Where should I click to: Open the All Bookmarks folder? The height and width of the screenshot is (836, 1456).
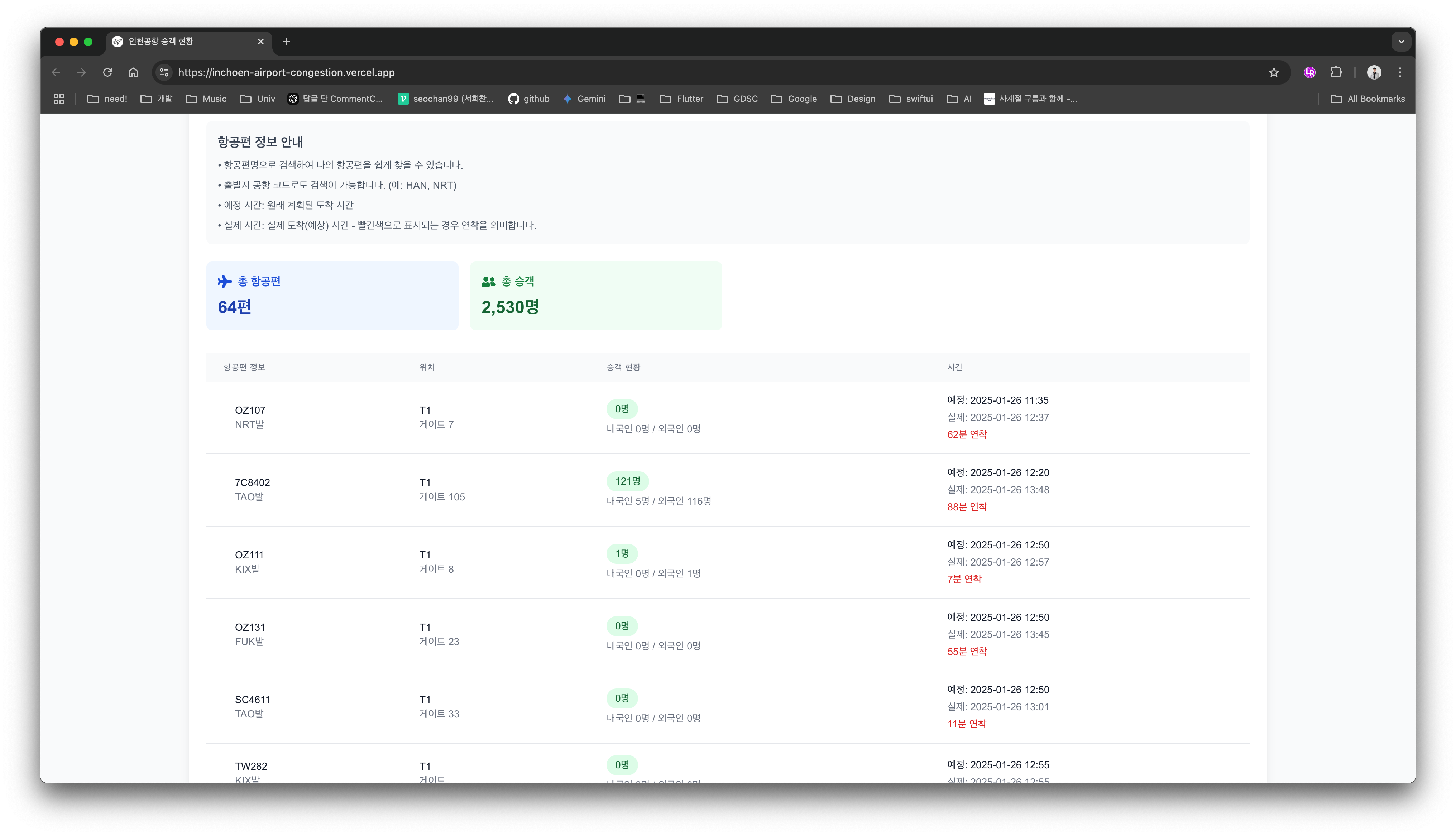pos(1368,99)
